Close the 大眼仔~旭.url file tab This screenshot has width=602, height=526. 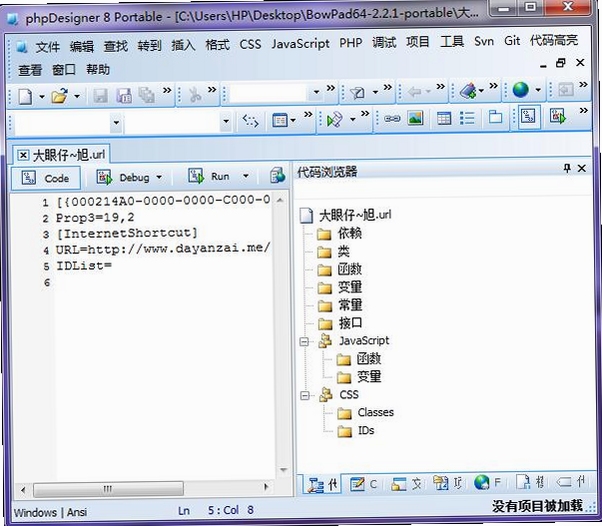point(23,155)
